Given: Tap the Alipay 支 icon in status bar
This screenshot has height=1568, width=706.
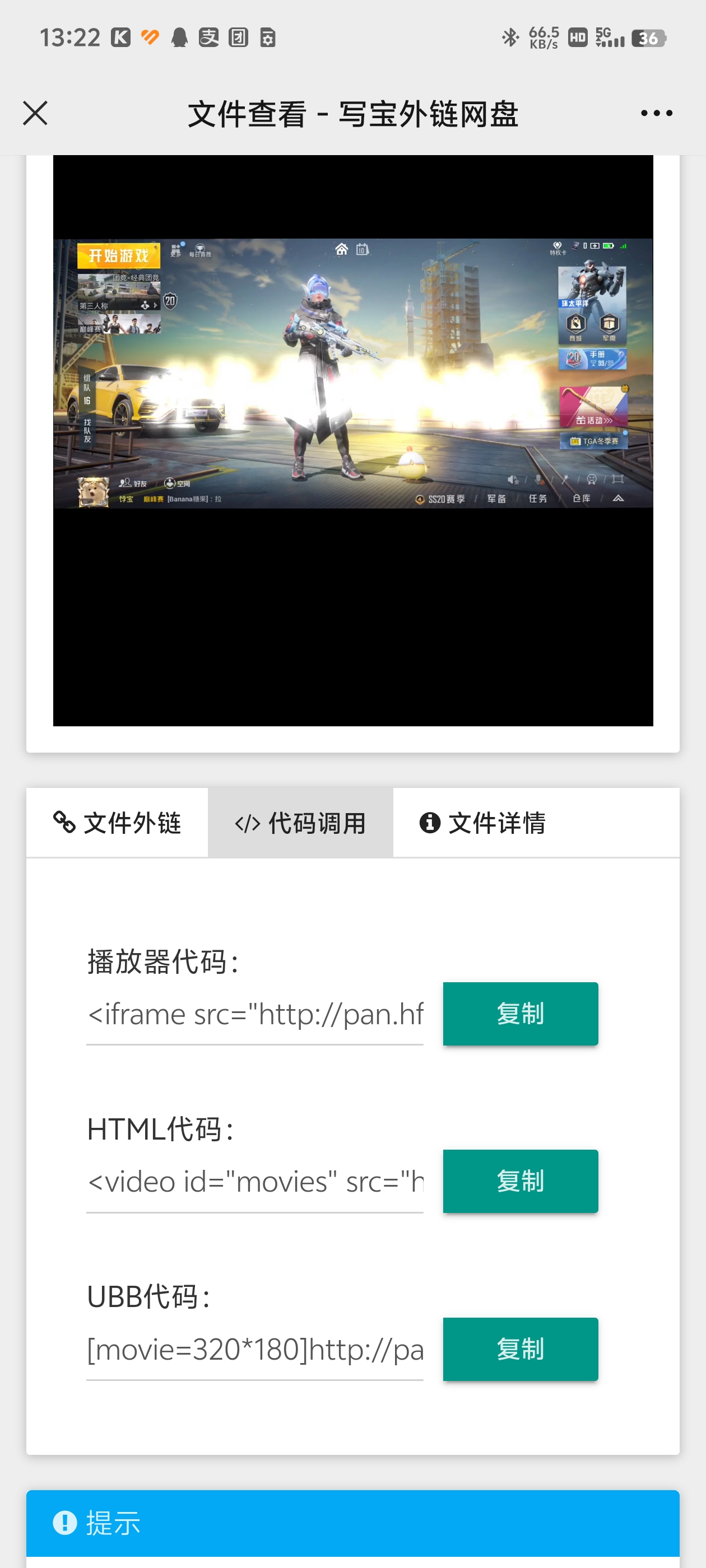Looking at the screenshot, I should pos(208,38).
